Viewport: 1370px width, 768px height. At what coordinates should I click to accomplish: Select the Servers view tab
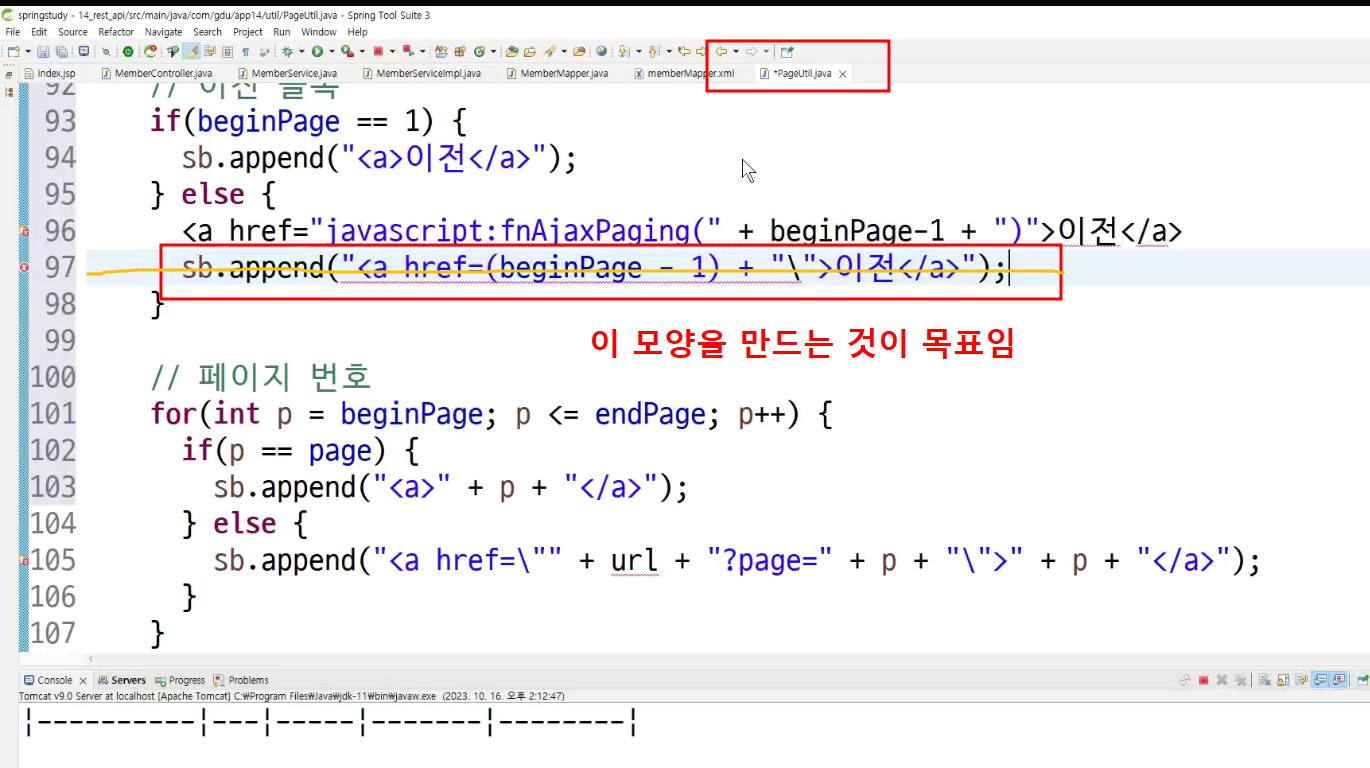122,680
